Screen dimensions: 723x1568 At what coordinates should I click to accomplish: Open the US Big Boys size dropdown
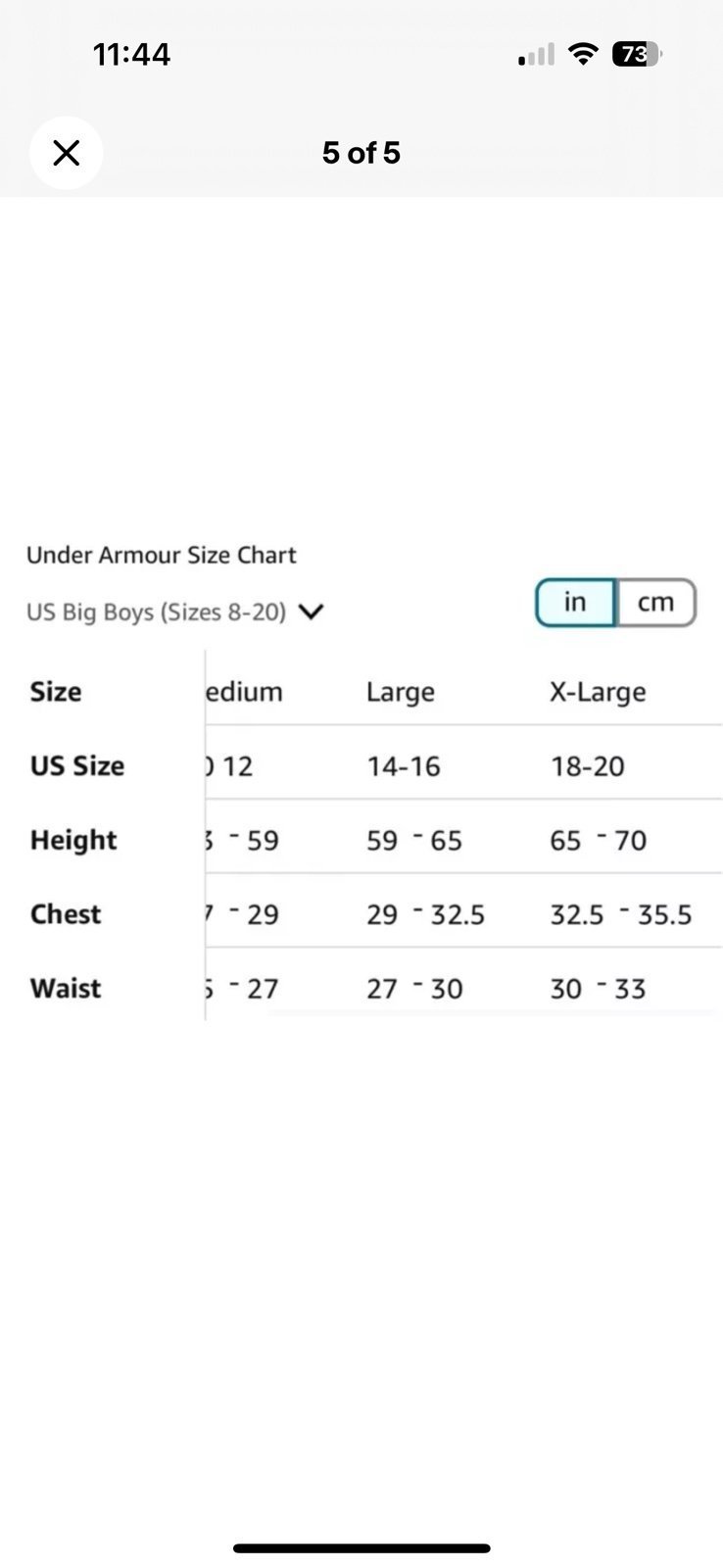point(174,612)
